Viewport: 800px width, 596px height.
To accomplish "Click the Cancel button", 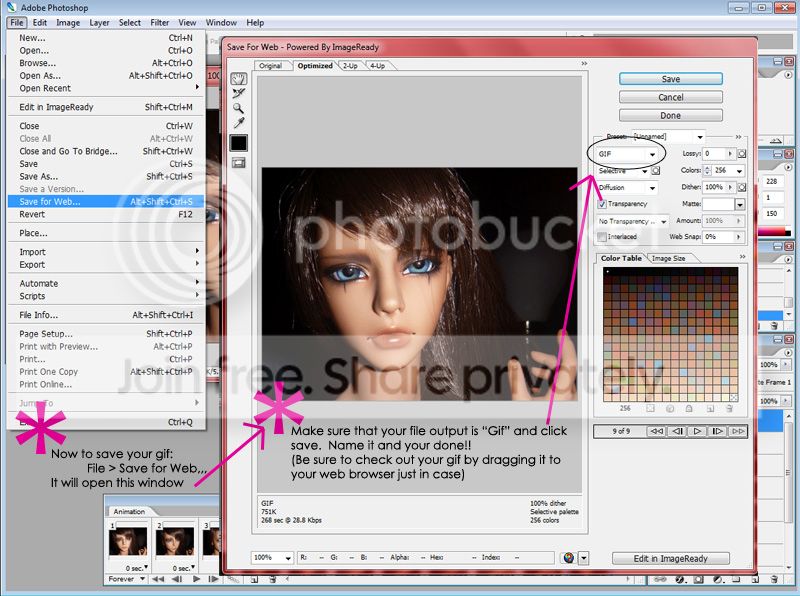I will pyautogui.click(x=670, y=97).
